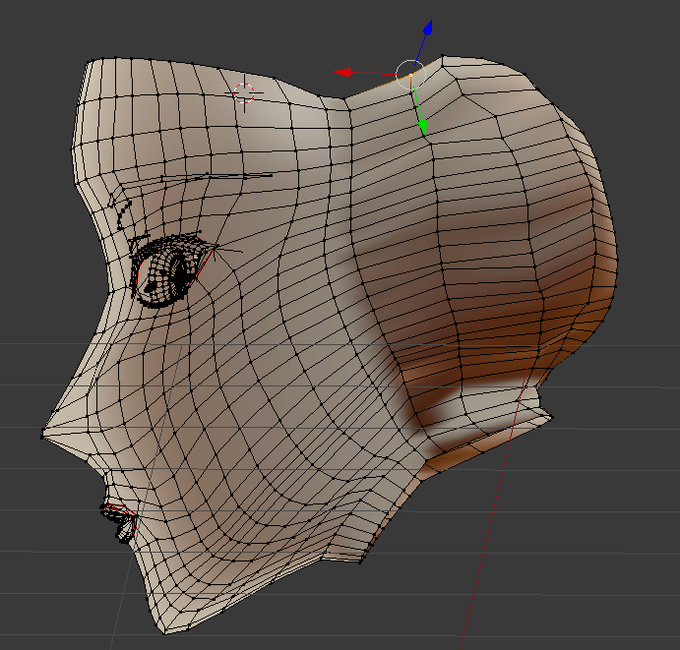Click the red-white 3D cursor on forehead

(x=244, y=93)
